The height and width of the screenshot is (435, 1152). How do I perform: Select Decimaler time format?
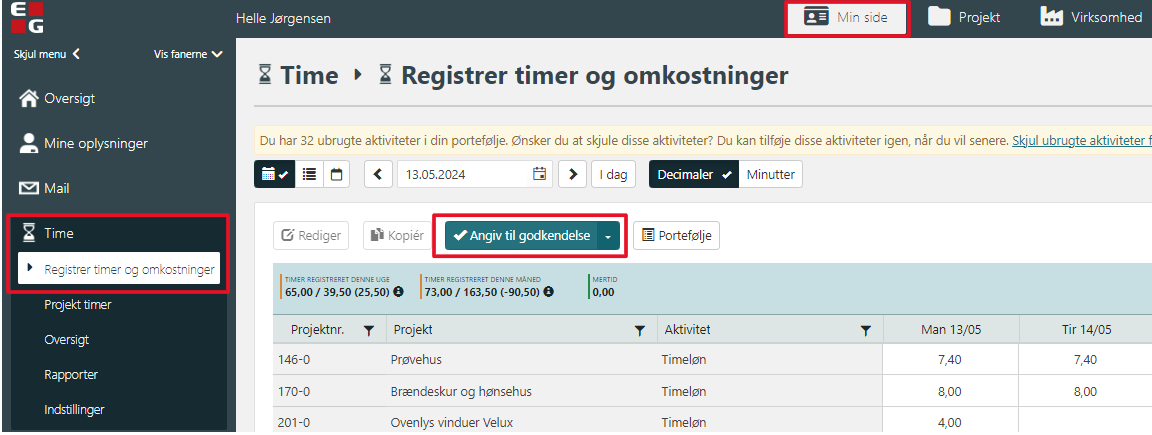click(x=693, y=174)
